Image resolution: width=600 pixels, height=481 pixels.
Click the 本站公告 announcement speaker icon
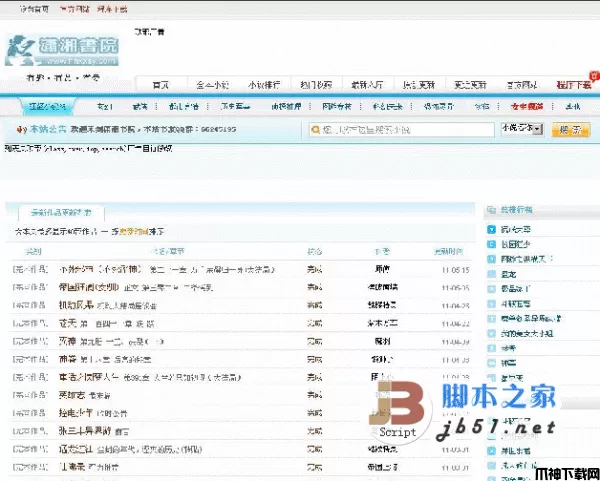pos(21,129)
